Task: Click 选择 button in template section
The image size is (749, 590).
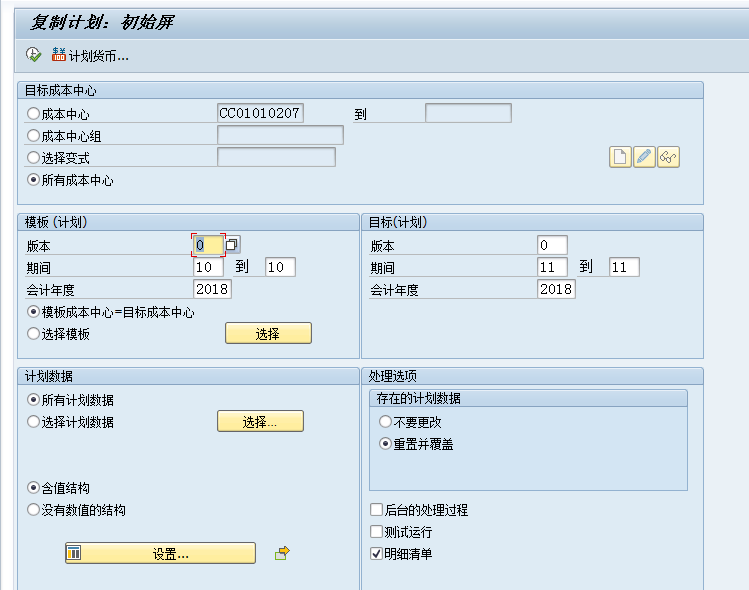Action: click(268, 334)
